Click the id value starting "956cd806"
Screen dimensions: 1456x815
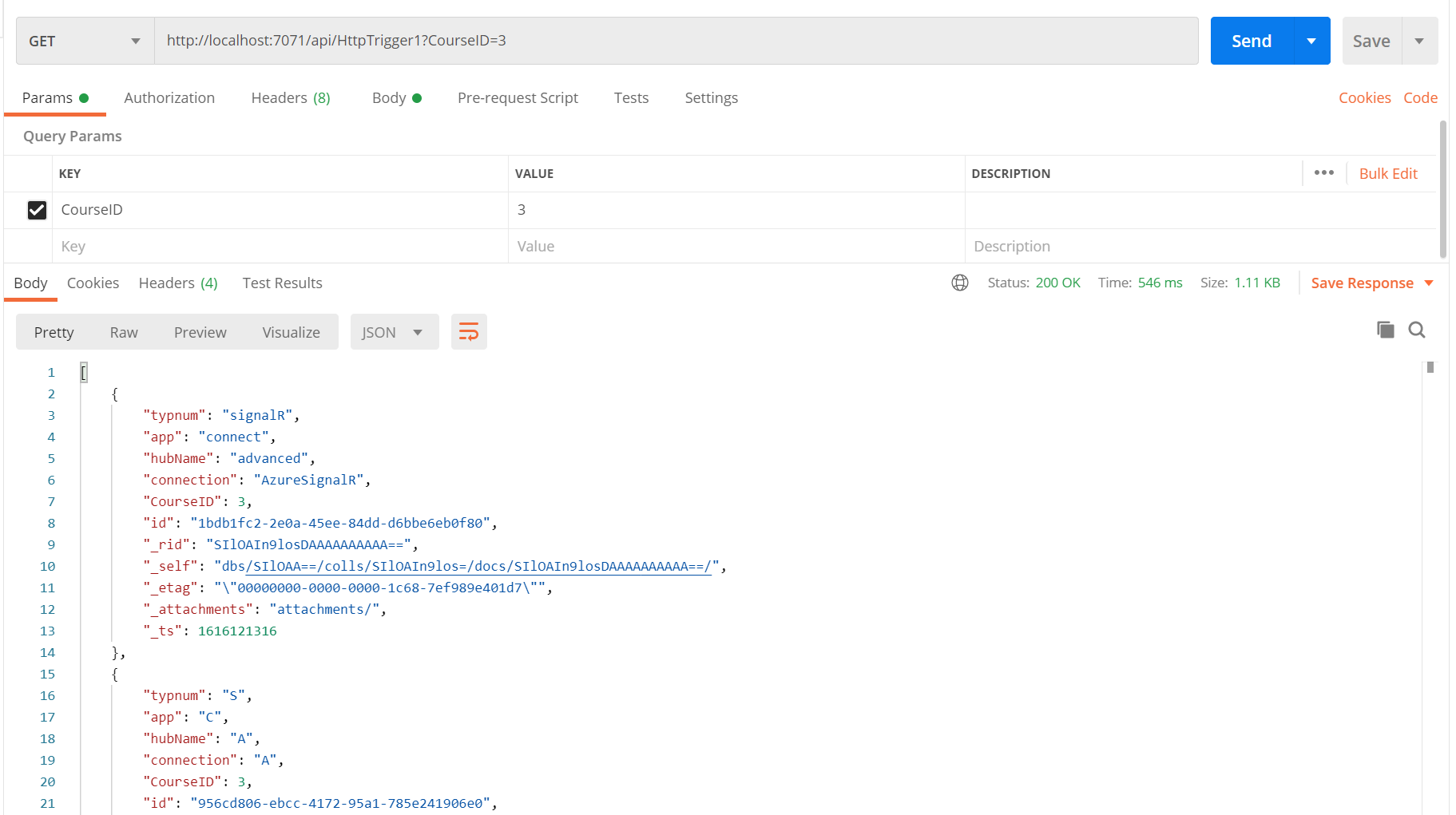[340, 803]
